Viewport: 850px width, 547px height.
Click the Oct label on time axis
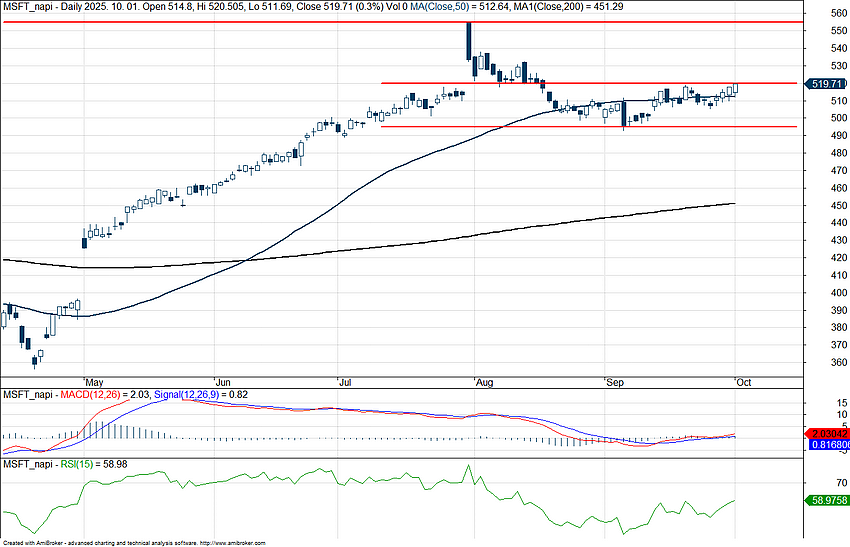point(742,382)
